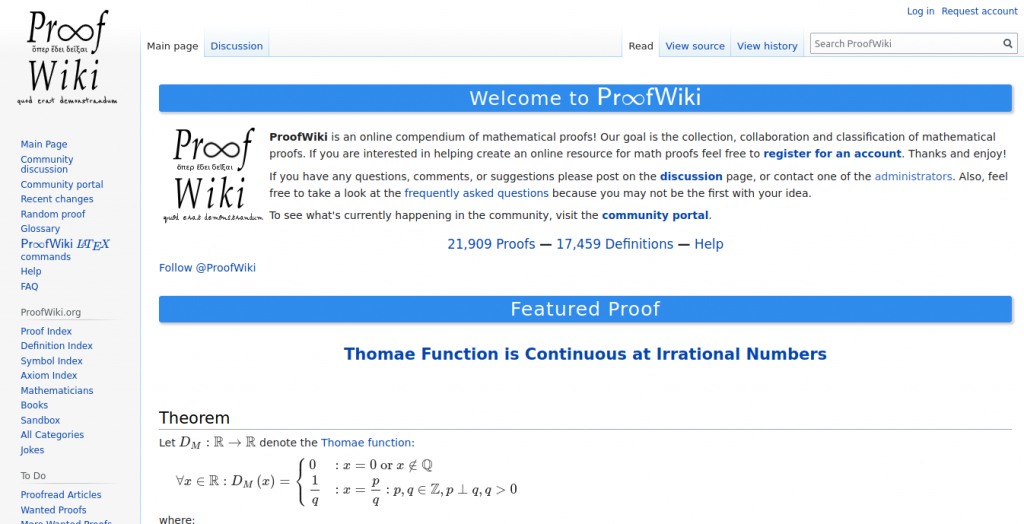Click the Theorem section heading

click(194, 418)
